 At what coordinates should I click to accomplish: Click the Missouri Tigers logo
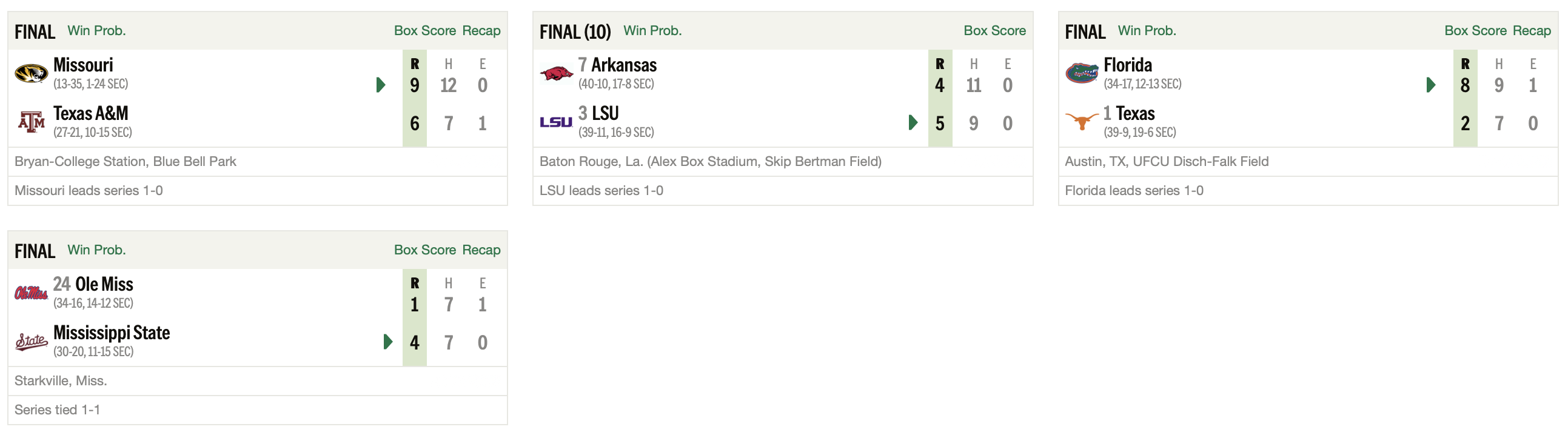tap(31, 74)
